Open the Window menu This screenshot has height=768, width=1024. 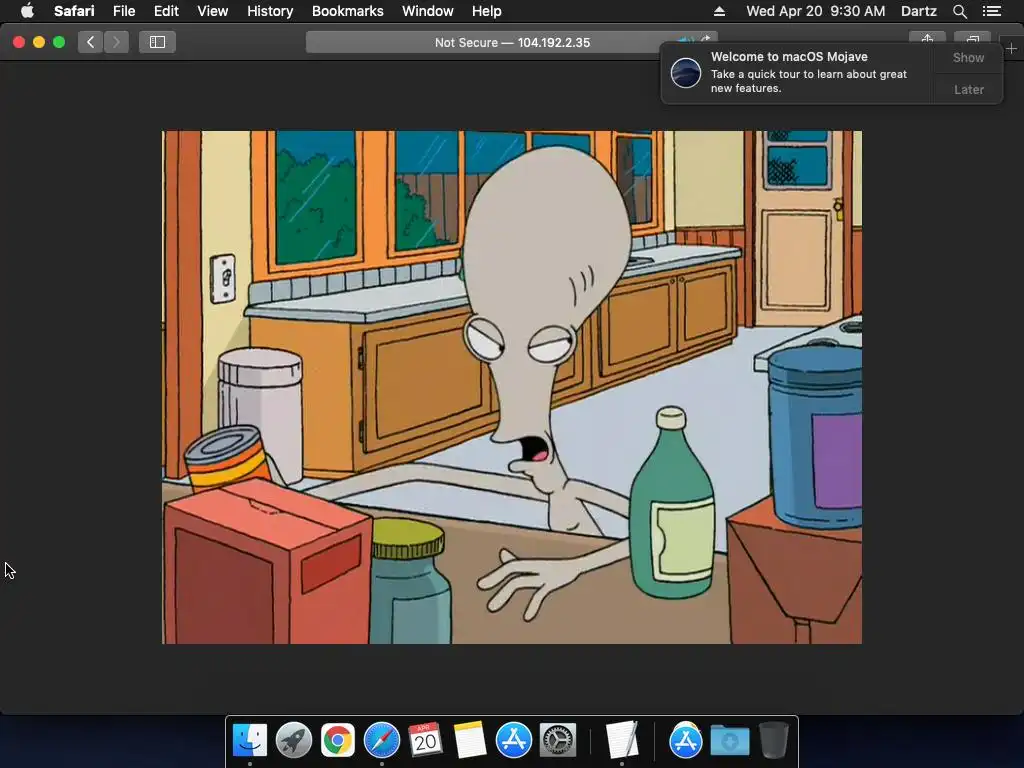[427, 11]
